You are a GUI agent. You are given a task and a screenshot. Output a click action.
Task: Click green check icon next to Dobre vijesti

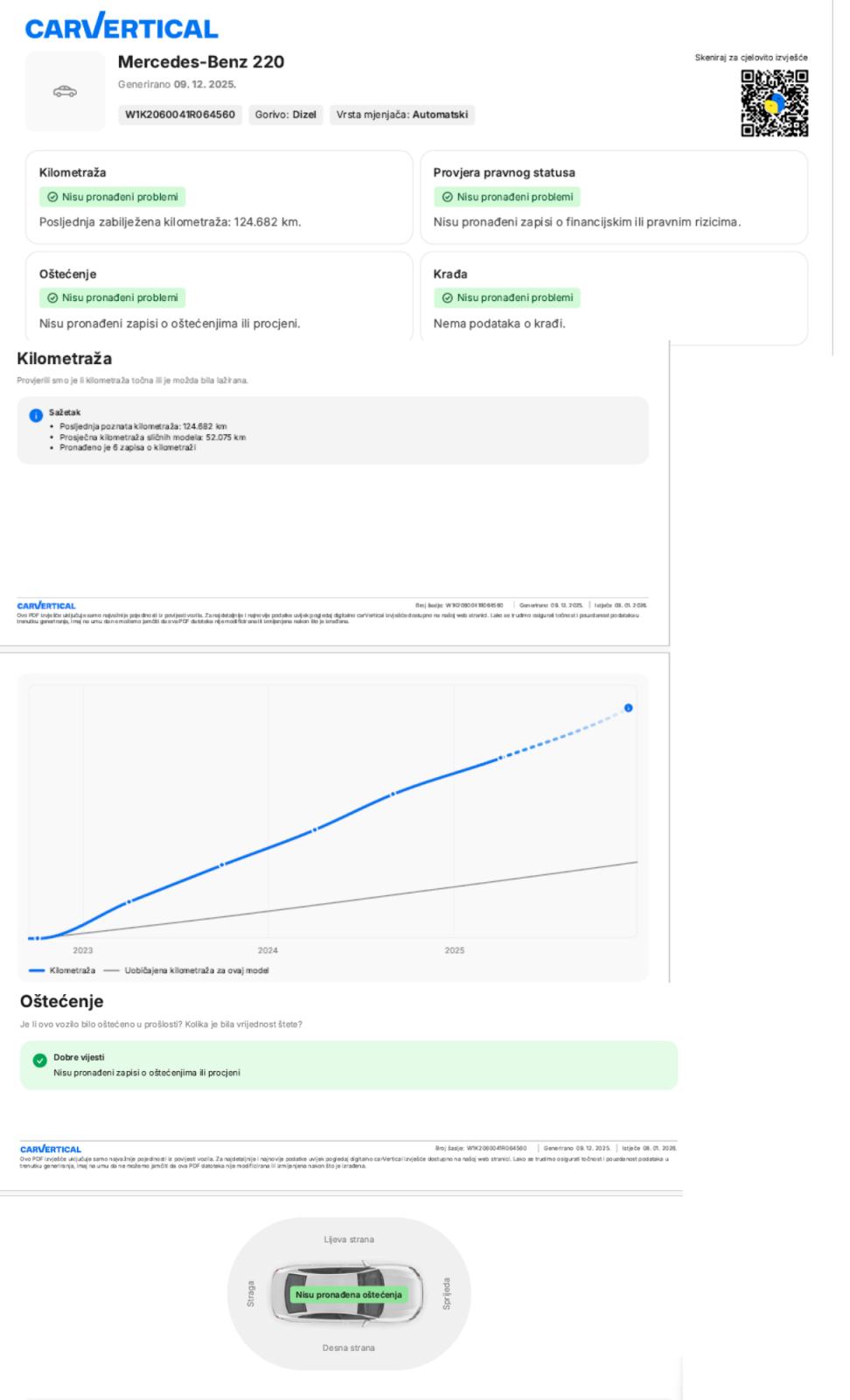coord(39,1060)
